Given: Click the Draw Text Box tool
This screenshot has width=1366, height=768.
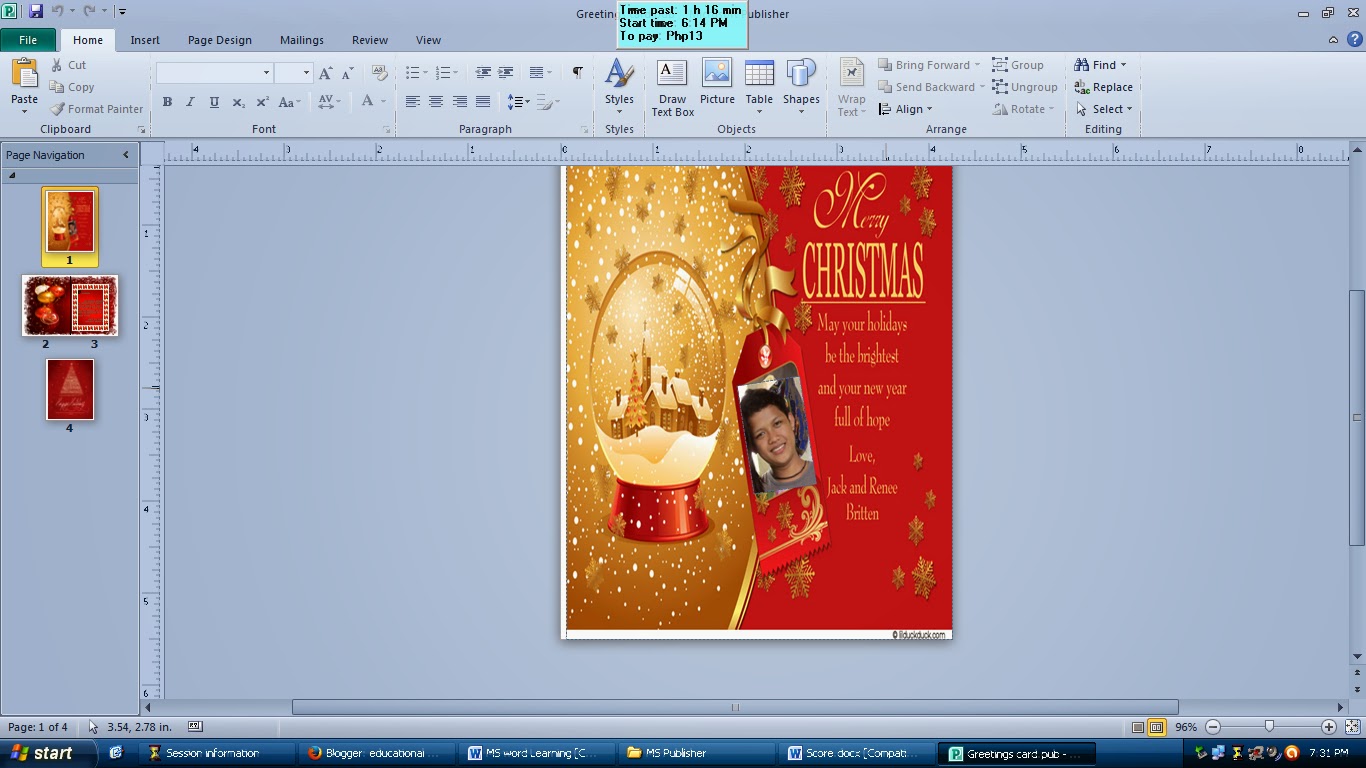Looking at the screenshot, I should tap(672, 88).
